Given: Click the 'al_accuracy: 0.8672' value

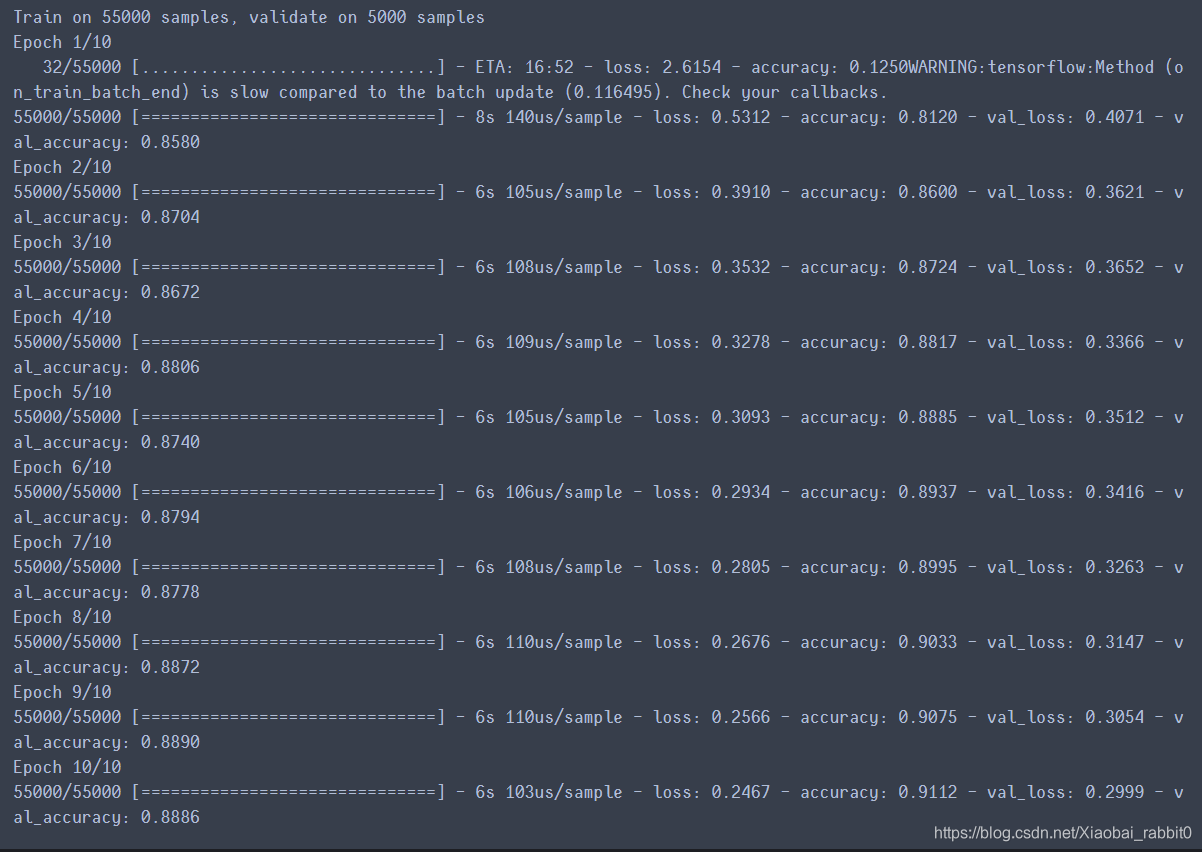Looking at the screenshot, I should [x=106, y=292].
